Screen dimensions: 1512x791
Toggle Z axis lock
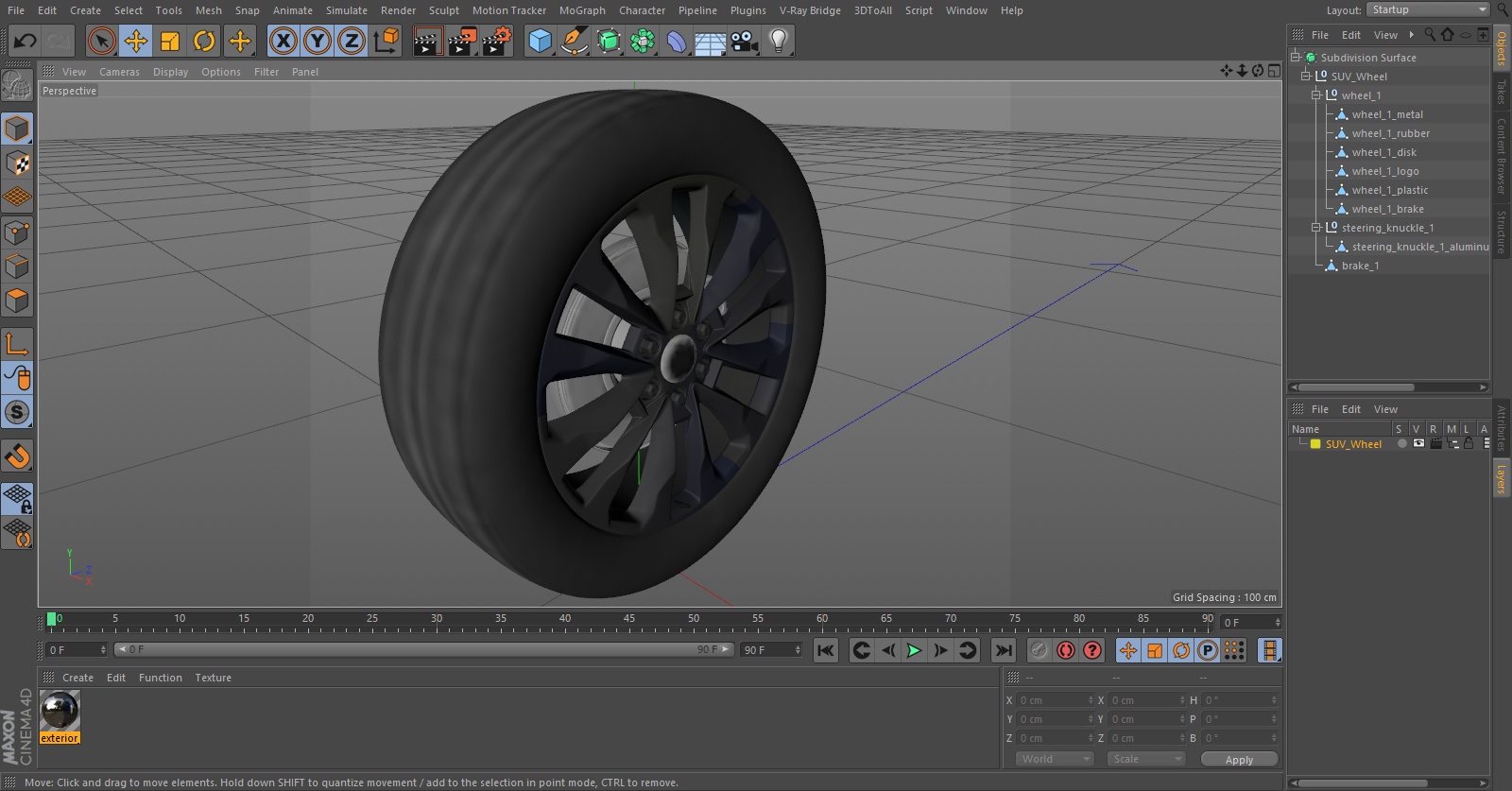[352, 41]
